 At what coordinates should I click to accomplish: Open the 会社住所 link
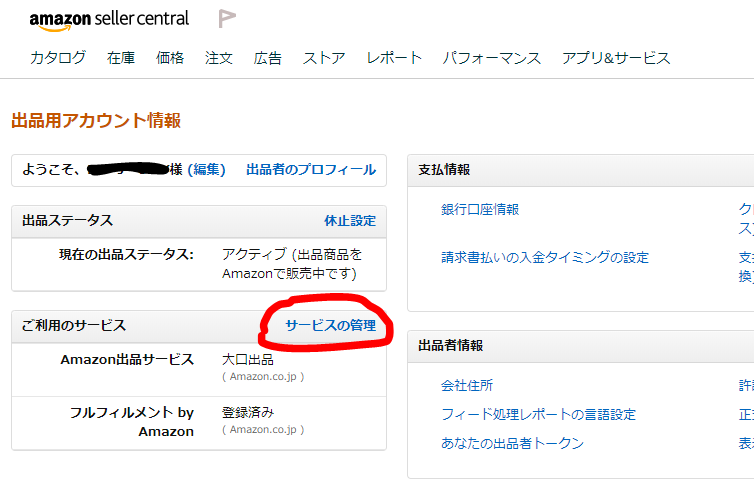467,385
